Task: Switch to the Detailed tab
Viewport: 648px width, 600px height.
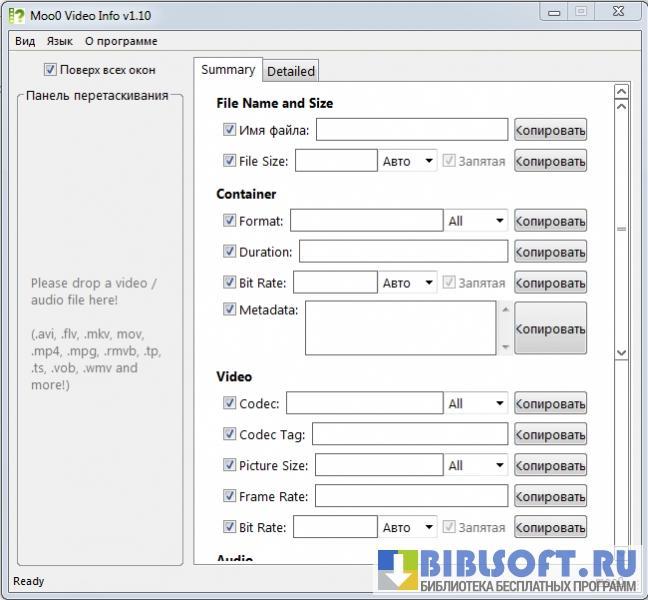Action: (x=291, y=71)
